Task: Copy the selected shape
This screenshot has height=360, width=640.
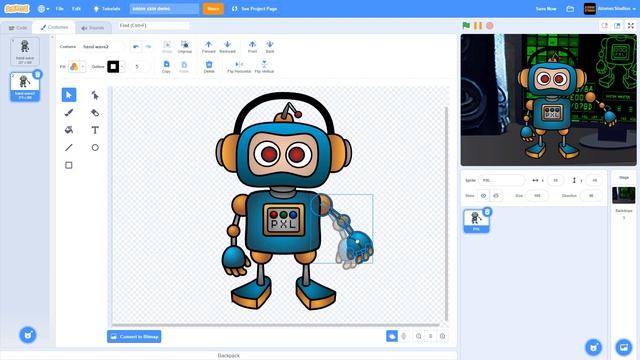Action: (166, 67)
